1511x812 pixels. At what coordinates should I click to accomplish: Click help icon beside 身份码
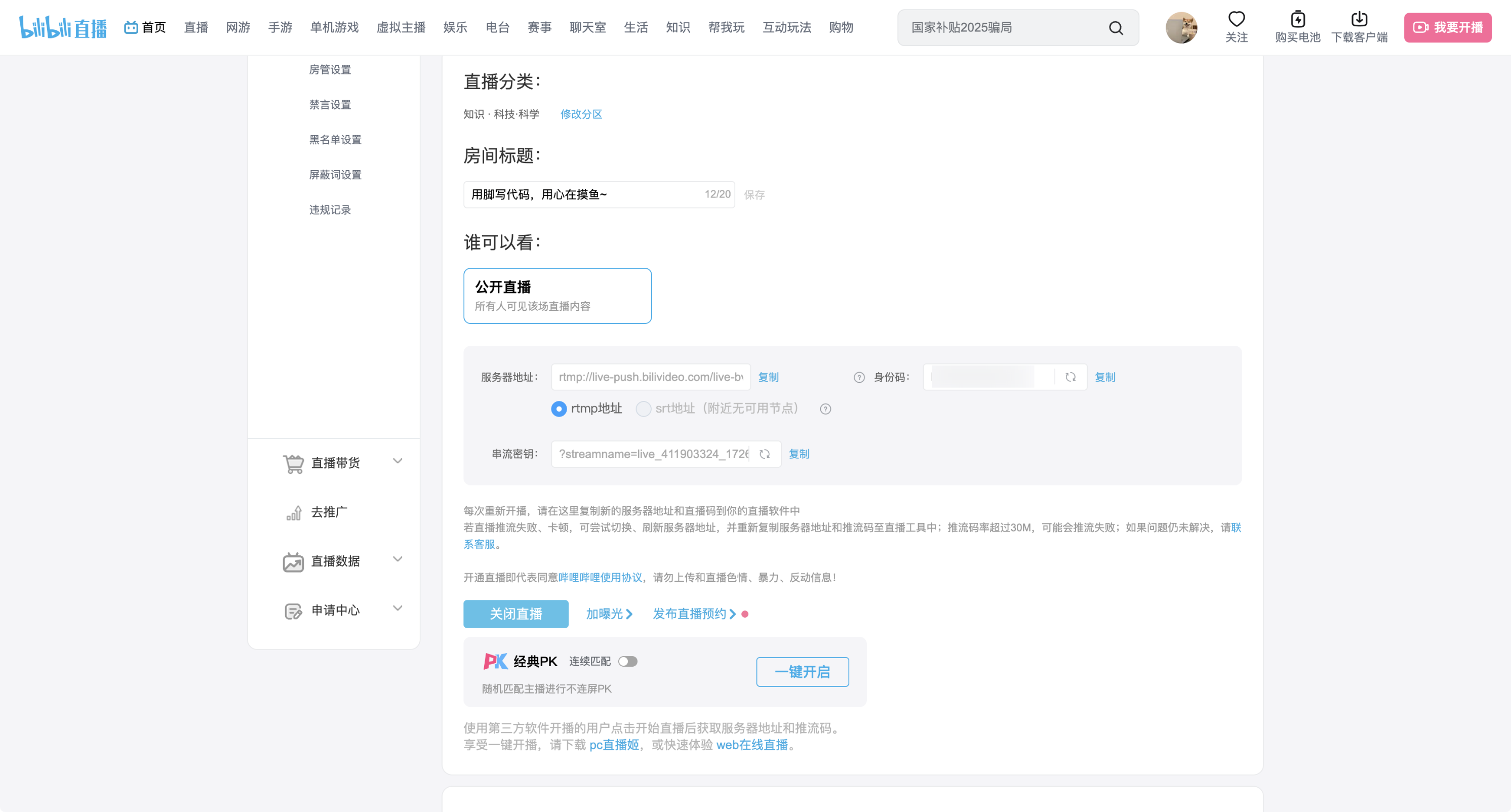pos(859,378)
